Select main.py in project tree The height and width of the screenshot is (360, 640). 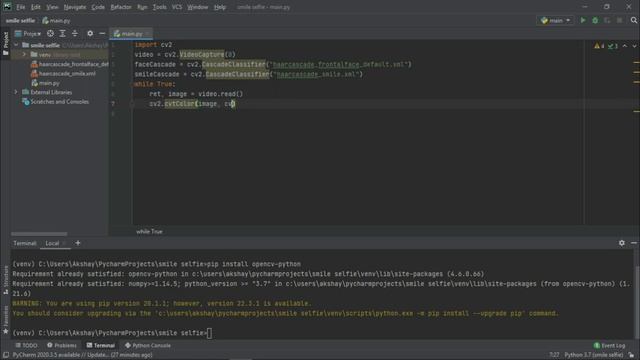(46, 83)
